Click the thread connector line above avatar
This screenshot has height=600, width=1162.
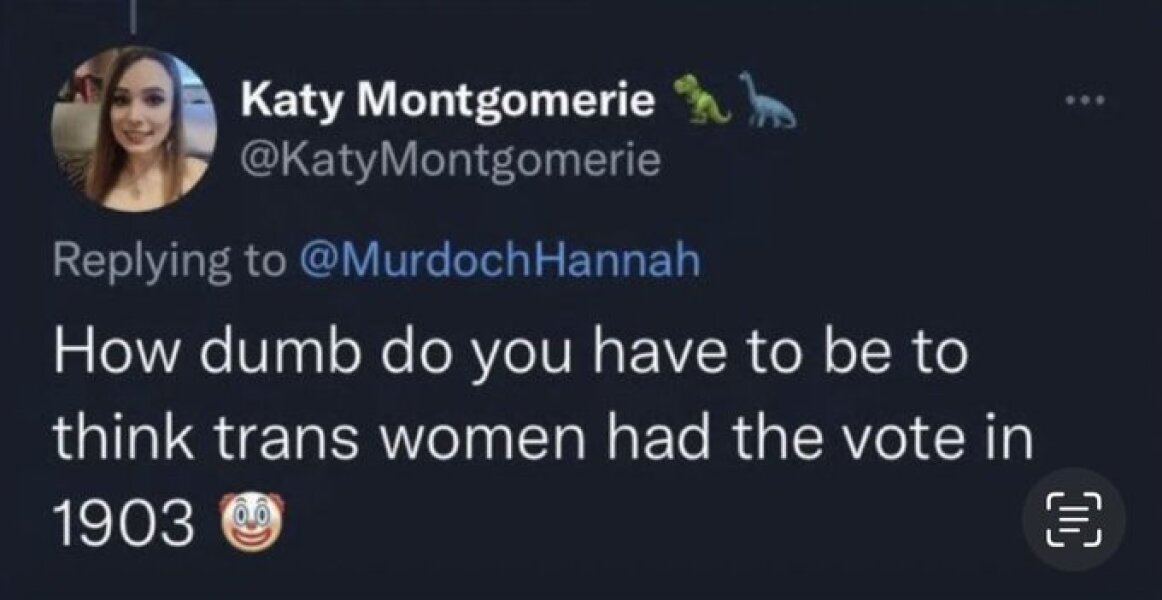[134, 17]
